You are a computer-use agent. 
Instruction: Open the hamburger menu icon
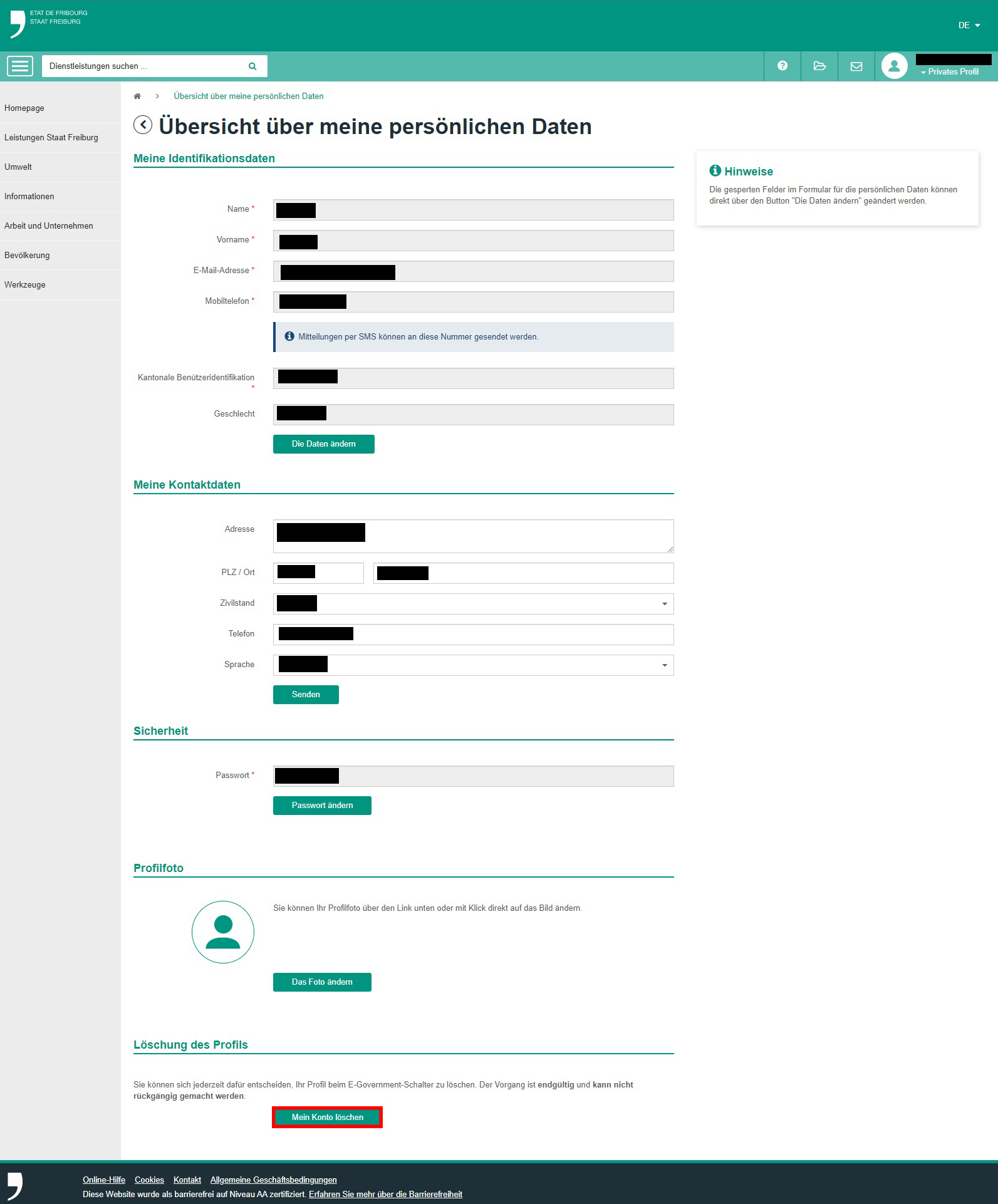click(20, 66)
